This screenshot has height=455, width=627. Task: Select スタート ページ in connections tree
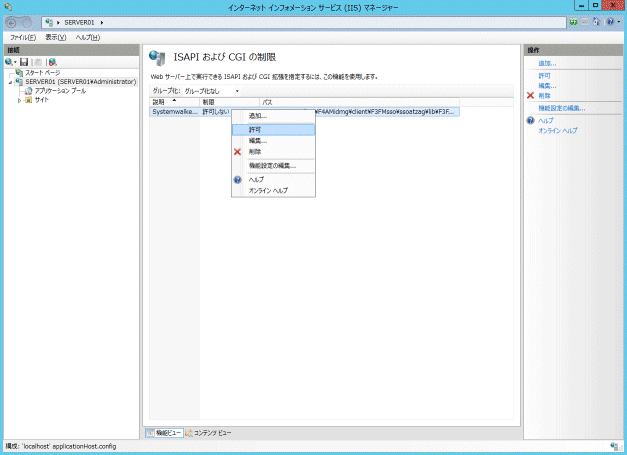tap(42, 73)
